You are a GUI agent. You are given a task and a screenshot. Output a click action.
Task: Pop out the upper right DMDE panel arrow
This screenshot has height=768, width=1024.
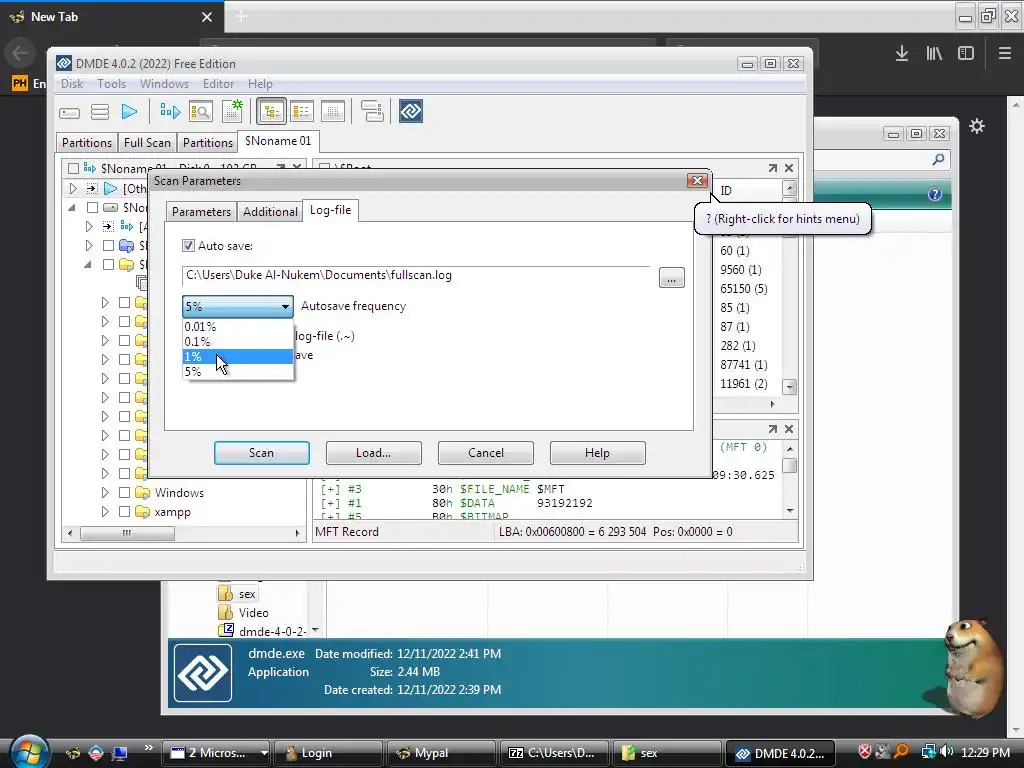tap(773, 168)
